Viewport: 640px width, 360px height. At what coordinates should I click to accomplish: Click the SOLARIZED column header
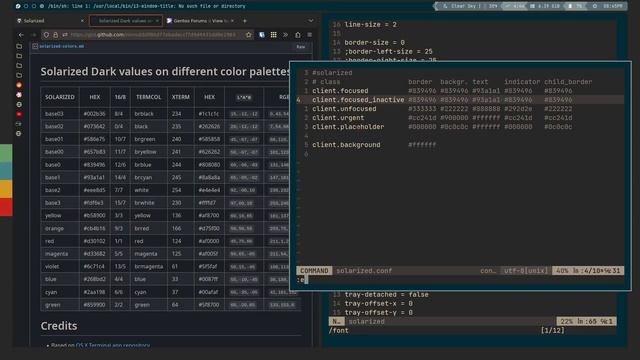pos(60,97)
